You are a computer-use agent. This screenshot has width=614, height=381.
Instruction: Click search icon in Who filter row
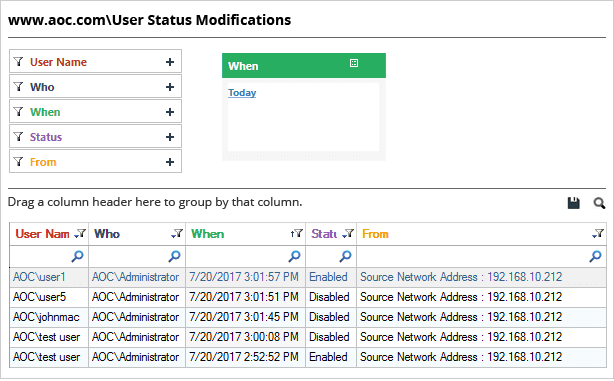coord(174,256)
